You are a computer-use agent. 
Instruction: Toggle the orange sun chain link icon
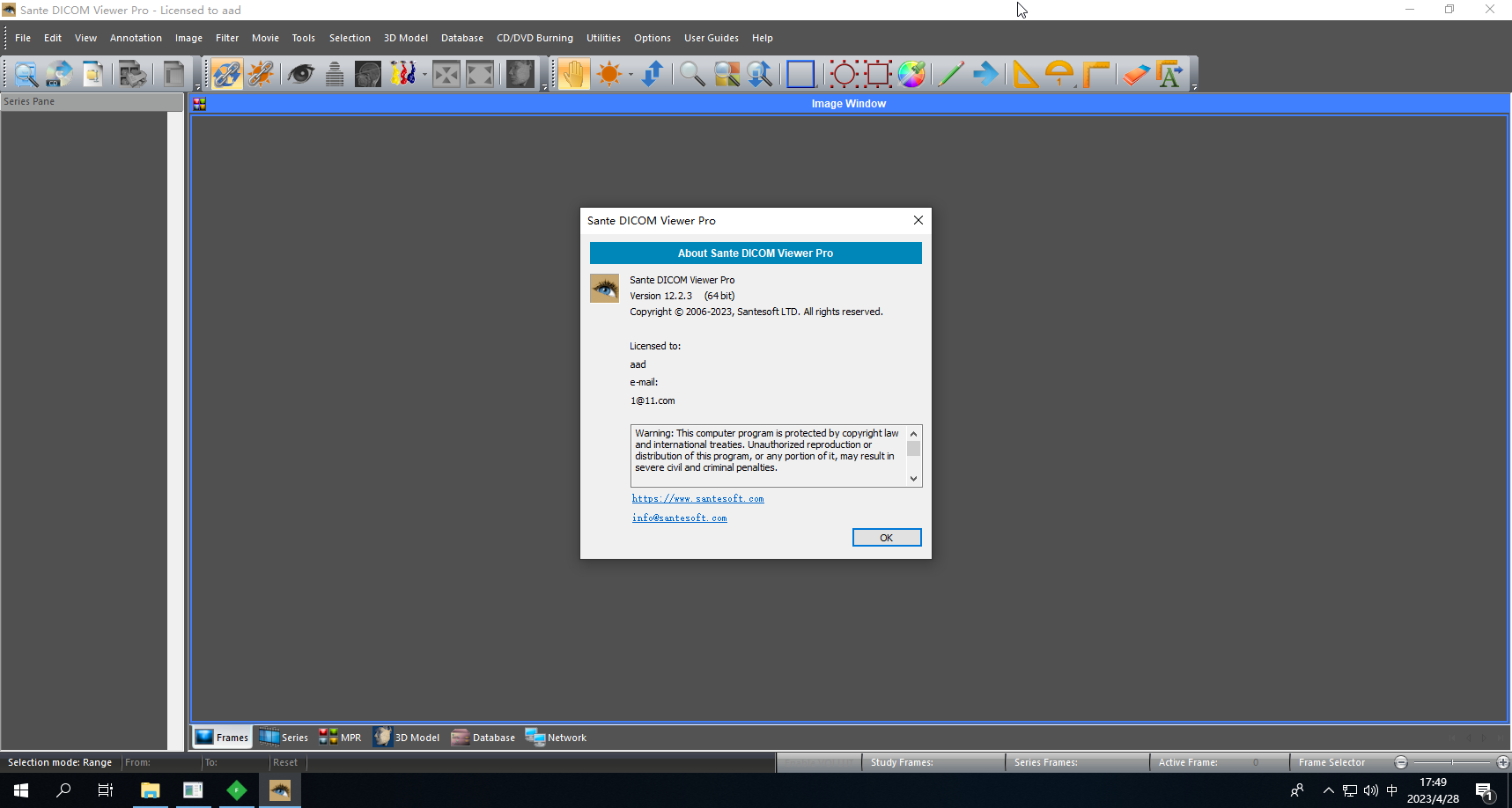coord(261,74)
